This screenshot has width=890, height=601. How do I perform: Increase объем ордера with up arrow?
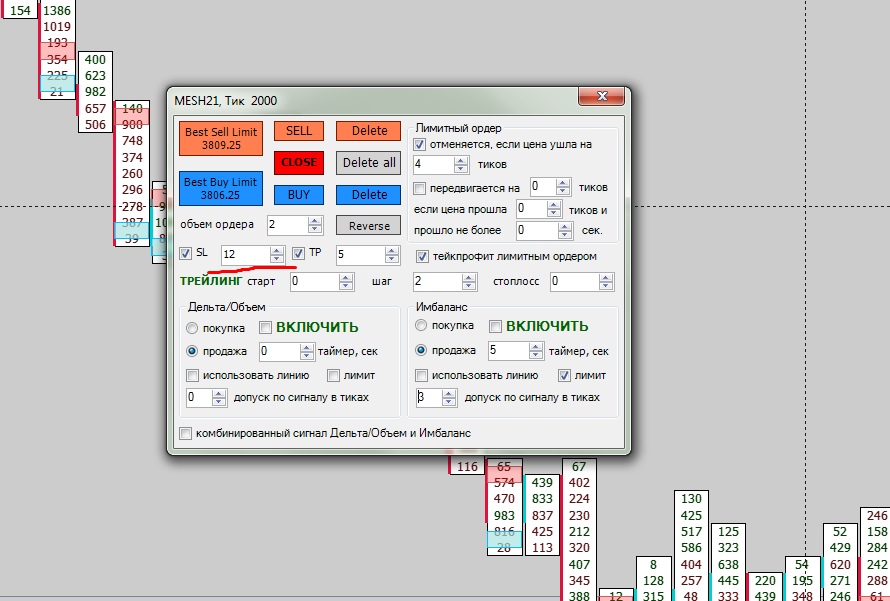coord(315,221)
